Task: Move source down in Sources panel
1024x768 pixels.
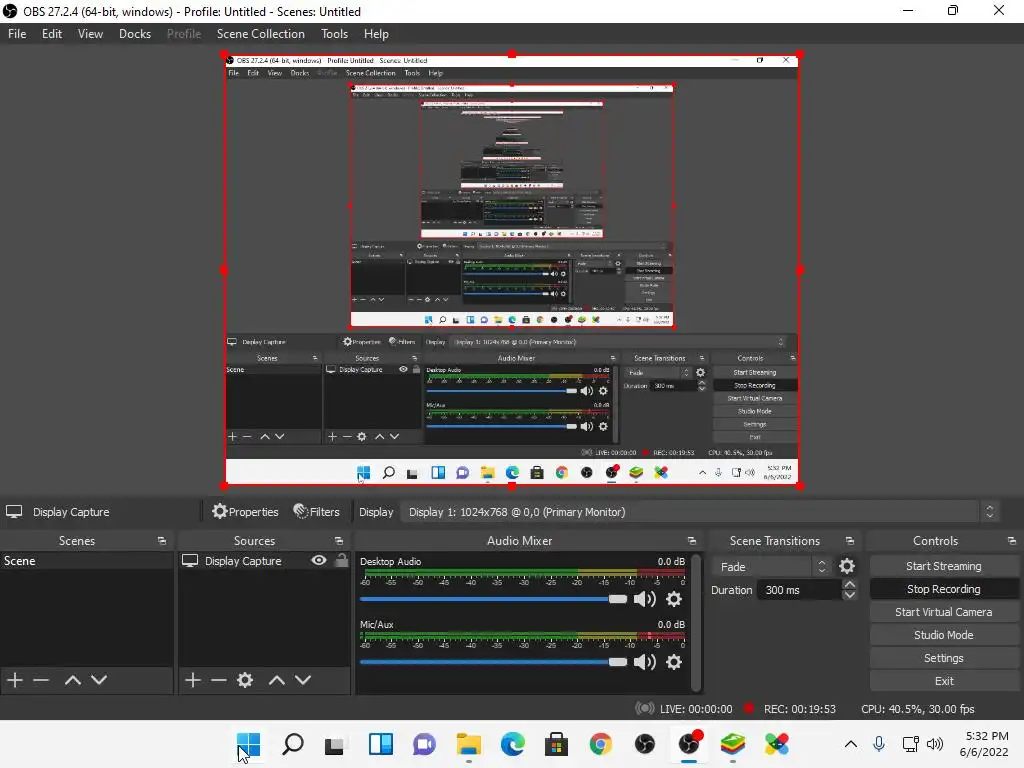Action: point(303,680)
